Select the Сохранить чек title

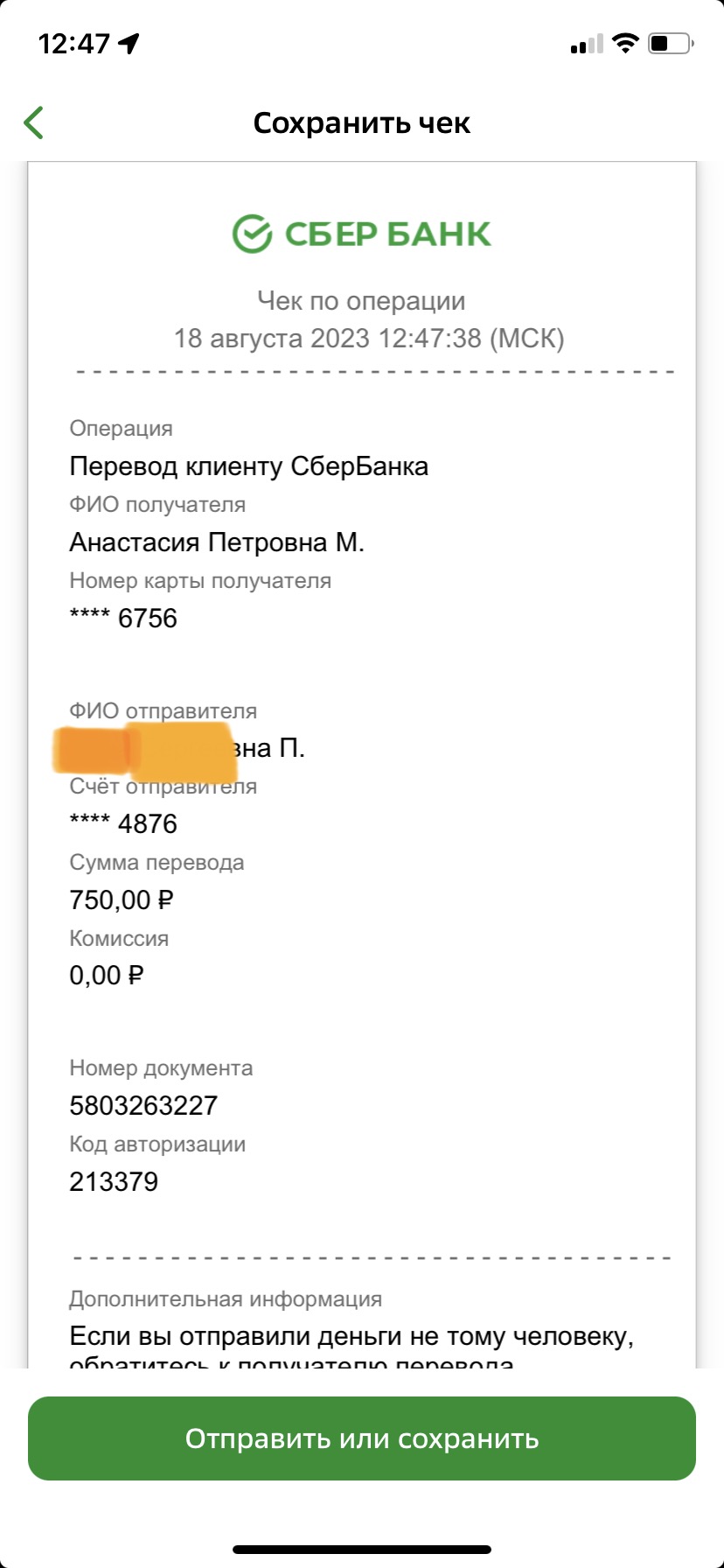click(x=362, y=123)
